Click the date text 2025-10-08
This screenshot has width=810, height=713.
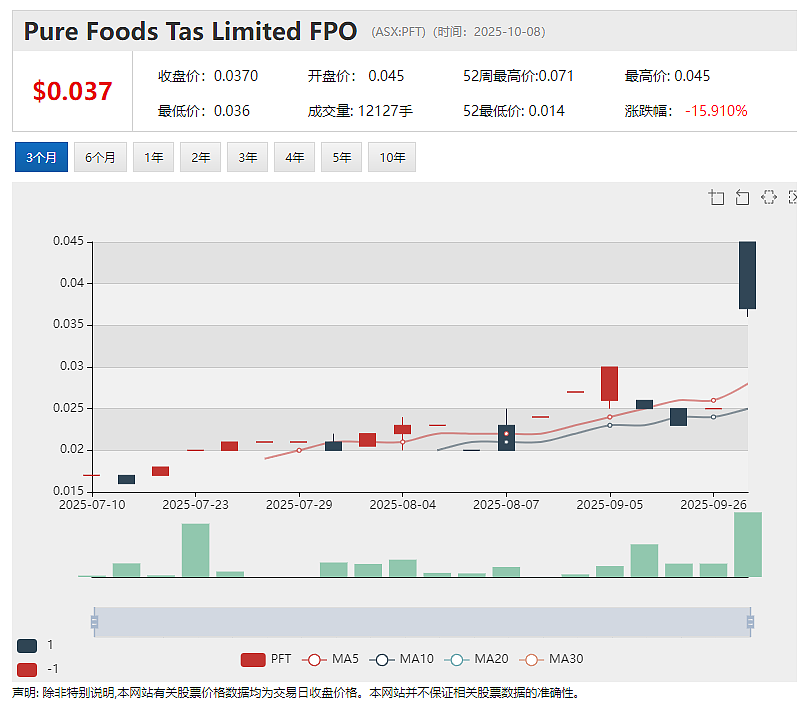point(507,32)
